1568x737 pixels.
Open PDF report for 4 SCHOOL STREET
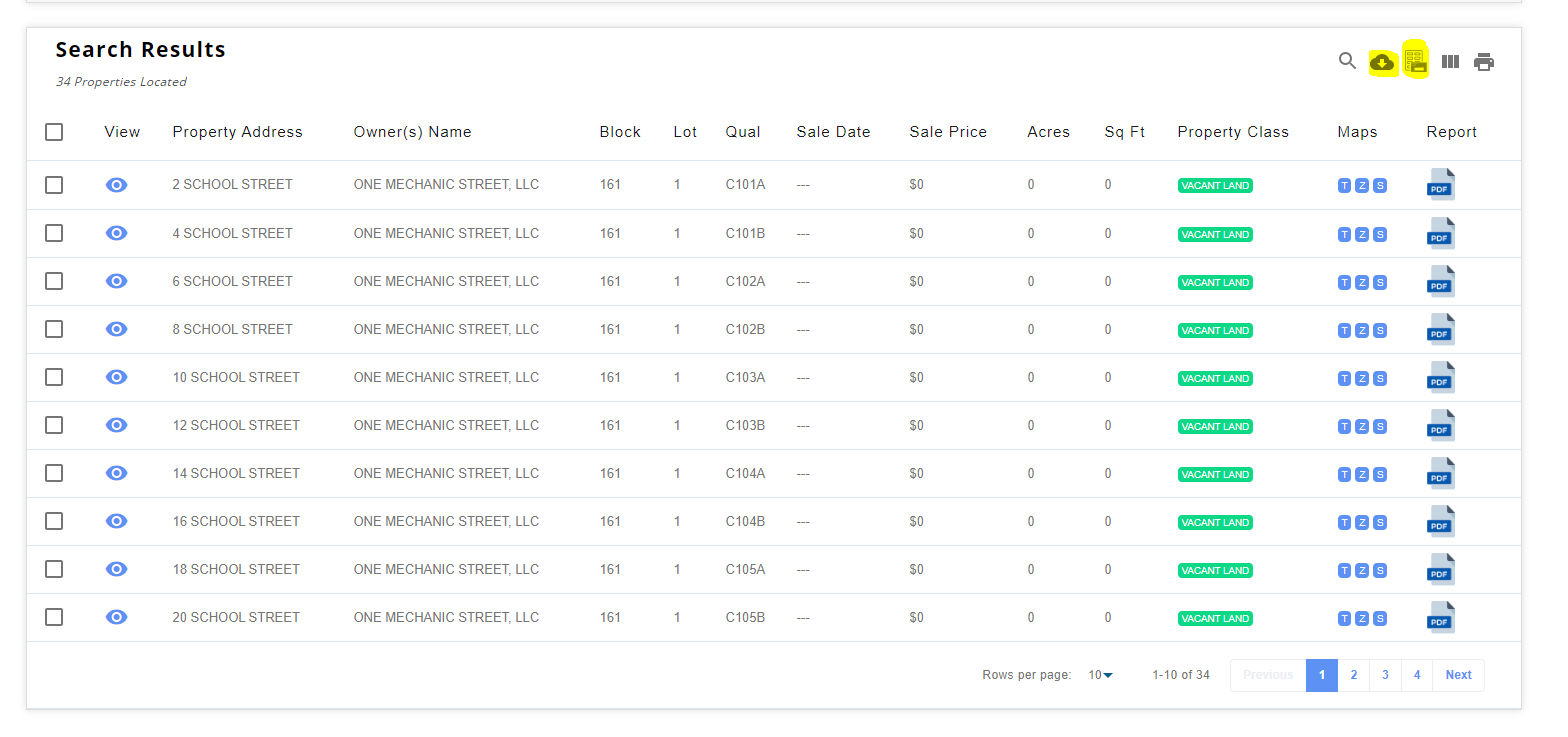1440,233
